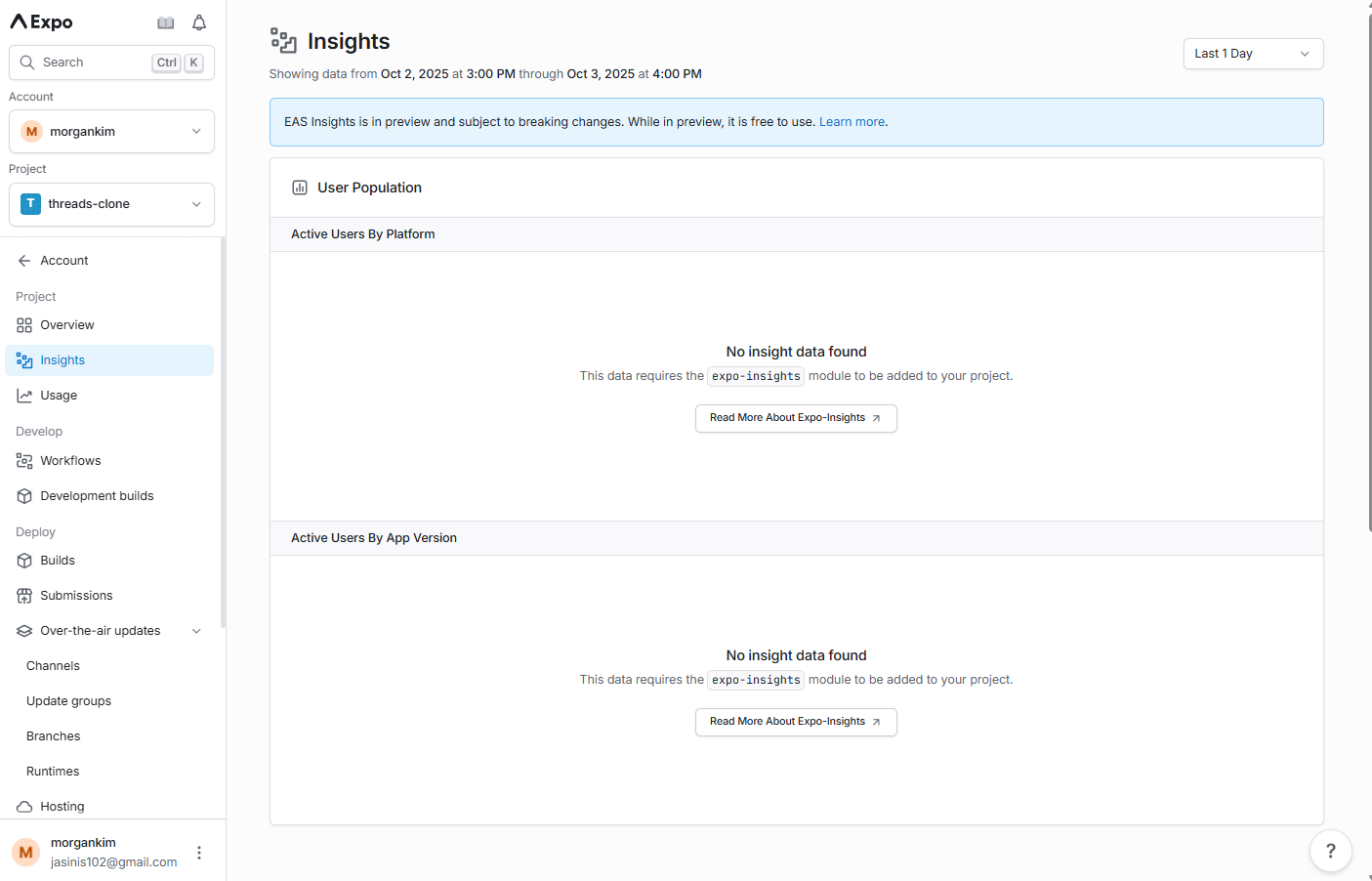Click the User Population title

click(369, 188)
